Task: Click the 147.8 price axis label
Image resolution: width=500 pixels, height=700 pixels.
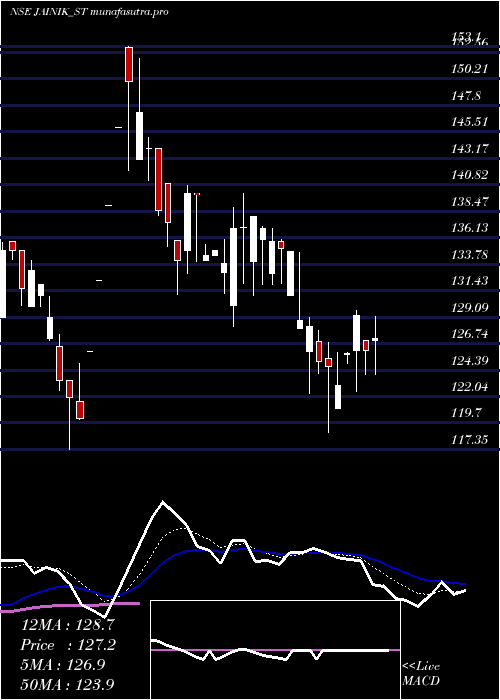Action: [x=466, y=95]
